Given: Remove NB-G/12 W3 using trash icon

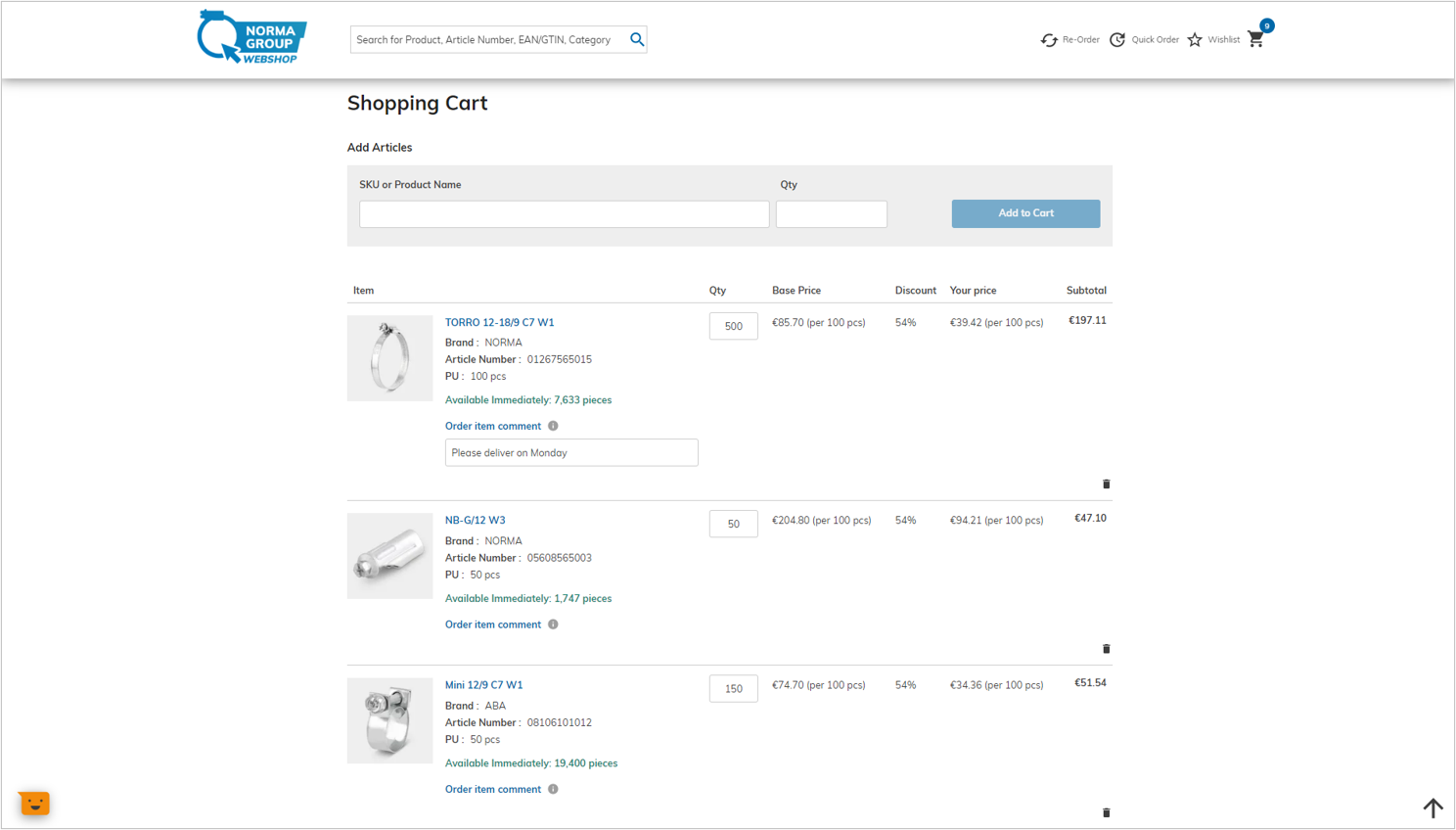Looking at the screenshot, I should [x=1107, y=649].
